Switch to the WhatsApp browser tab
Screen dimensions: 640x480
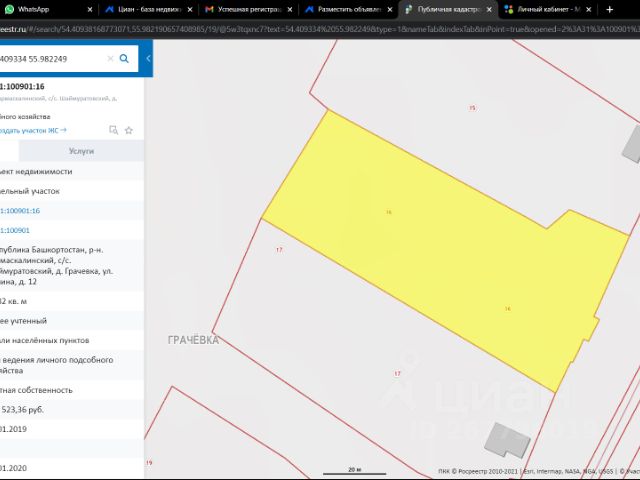click(45, 9)
